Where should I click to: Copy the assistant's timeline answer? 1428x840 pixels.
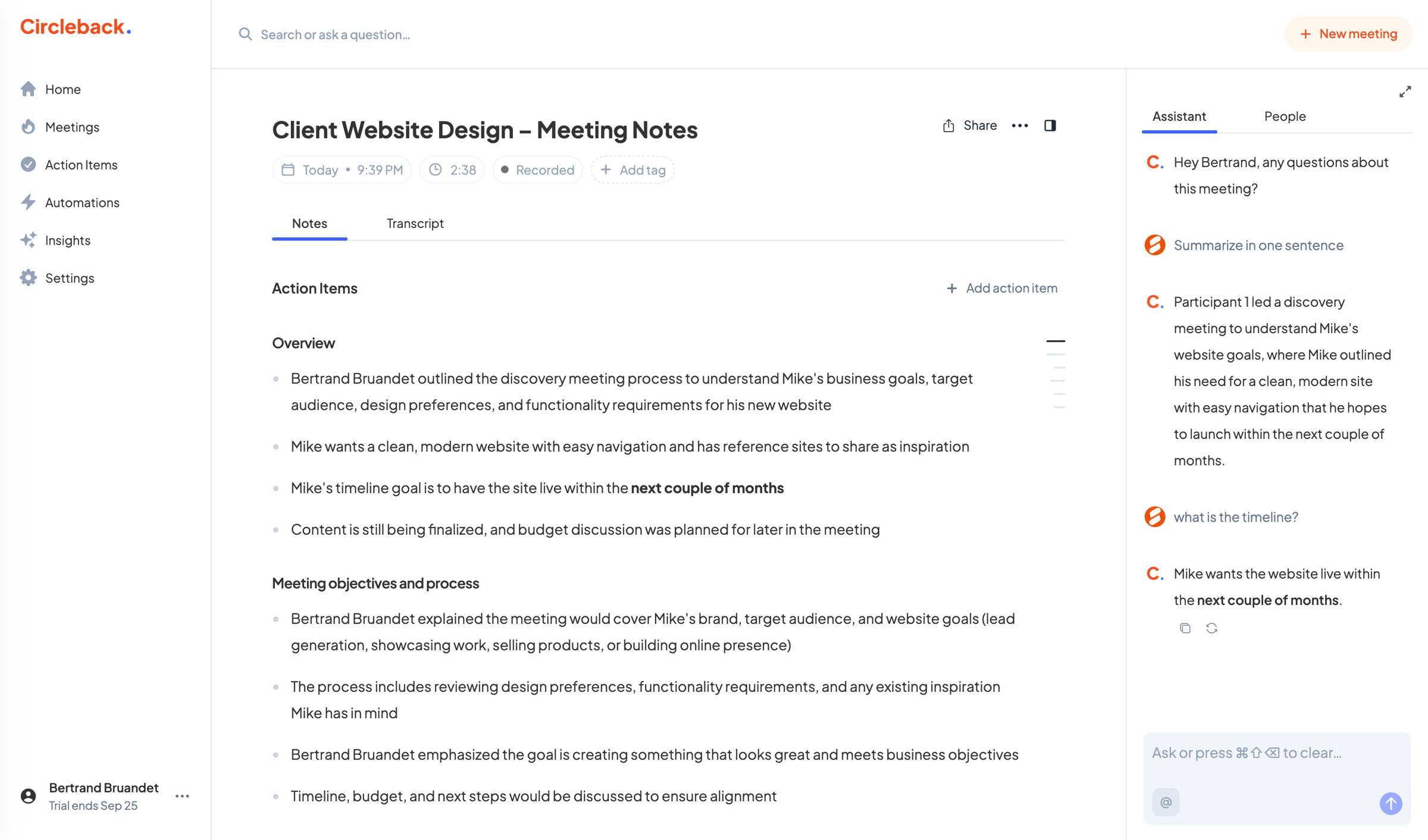click(1185, 628)
